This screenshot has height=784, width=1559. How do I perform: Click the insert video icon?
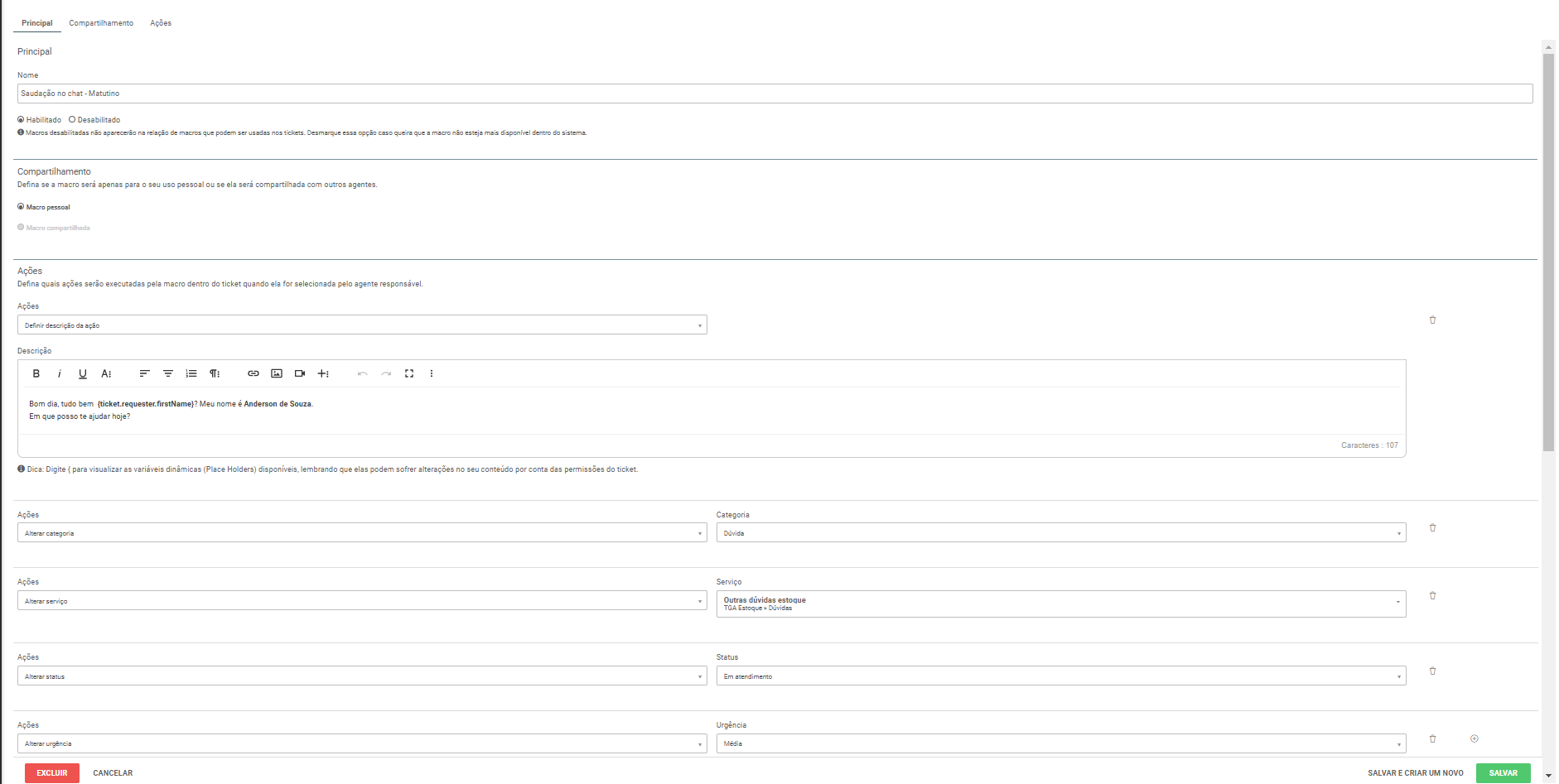(300, 373)
